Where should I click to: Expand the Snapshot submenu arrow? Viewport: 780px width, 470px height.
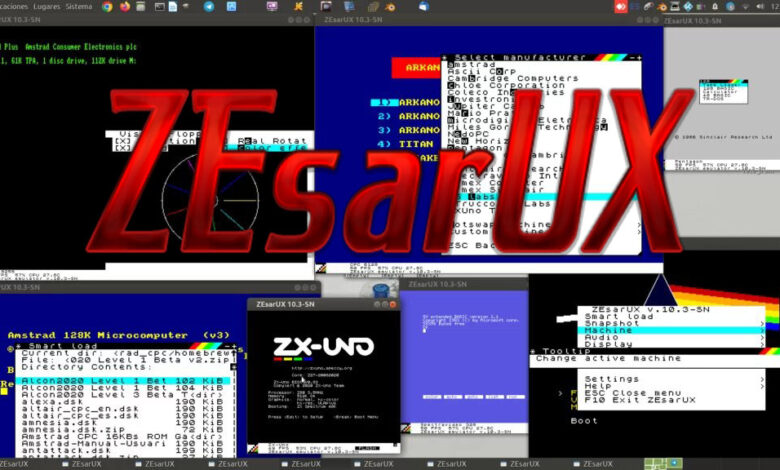(761, 323)
